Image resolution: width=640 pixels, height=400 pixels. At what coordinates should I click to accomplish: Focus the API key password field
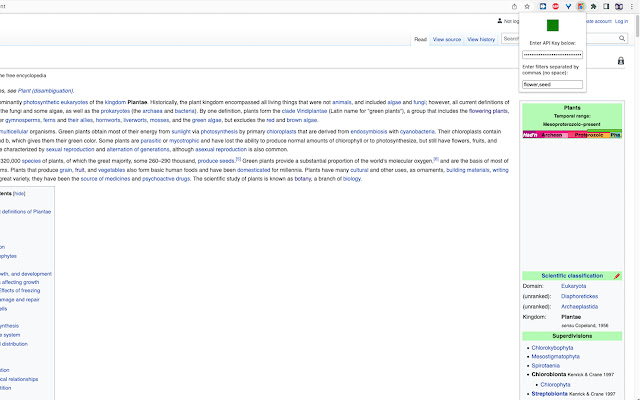(552, 54)
